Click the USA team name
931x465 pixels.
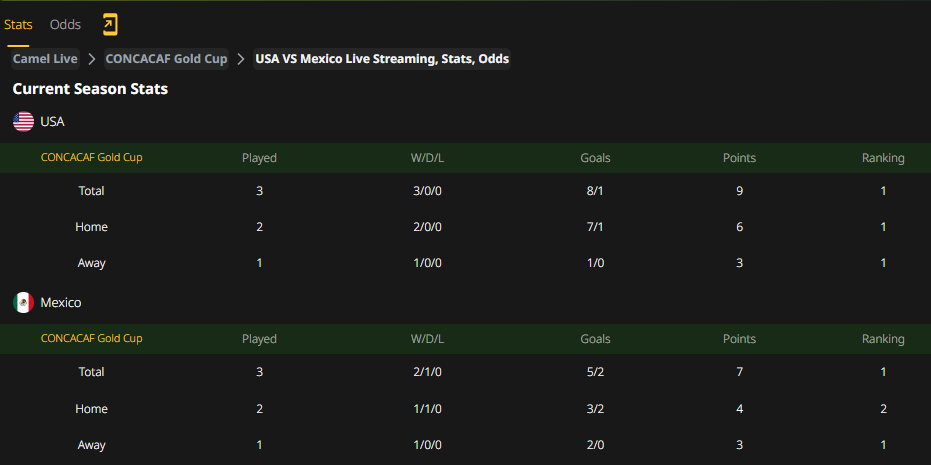(52, 122)
